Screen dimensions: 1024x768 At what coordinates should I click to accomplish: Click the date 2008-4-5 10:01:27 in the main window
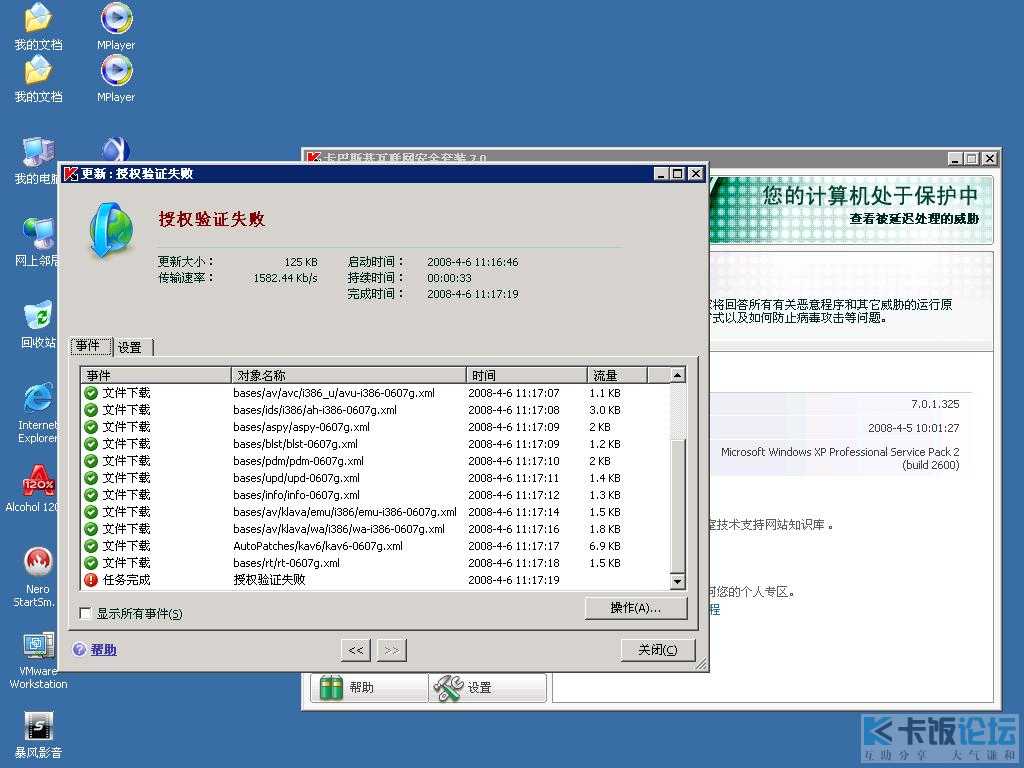[x=914, y=428]
